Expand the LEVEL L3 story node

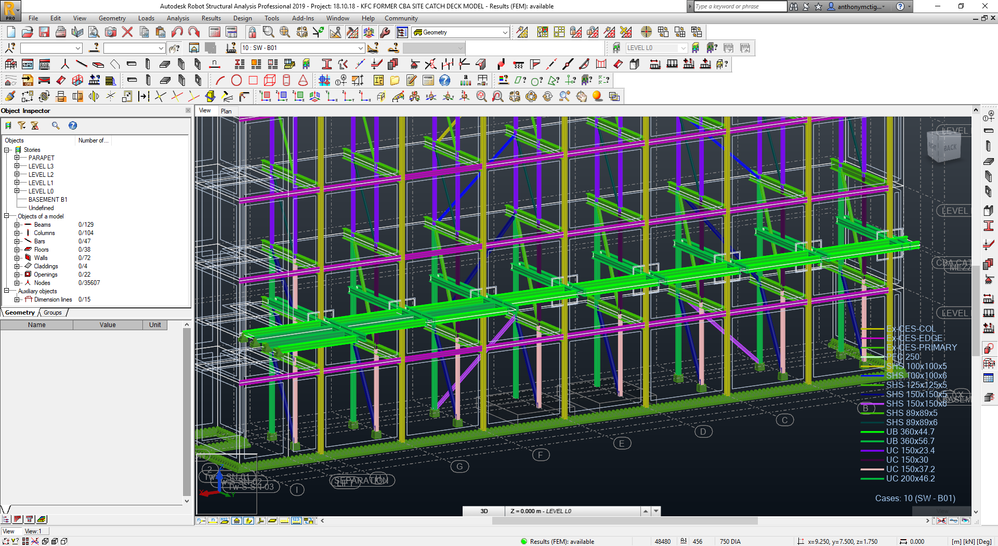point(17,166)
